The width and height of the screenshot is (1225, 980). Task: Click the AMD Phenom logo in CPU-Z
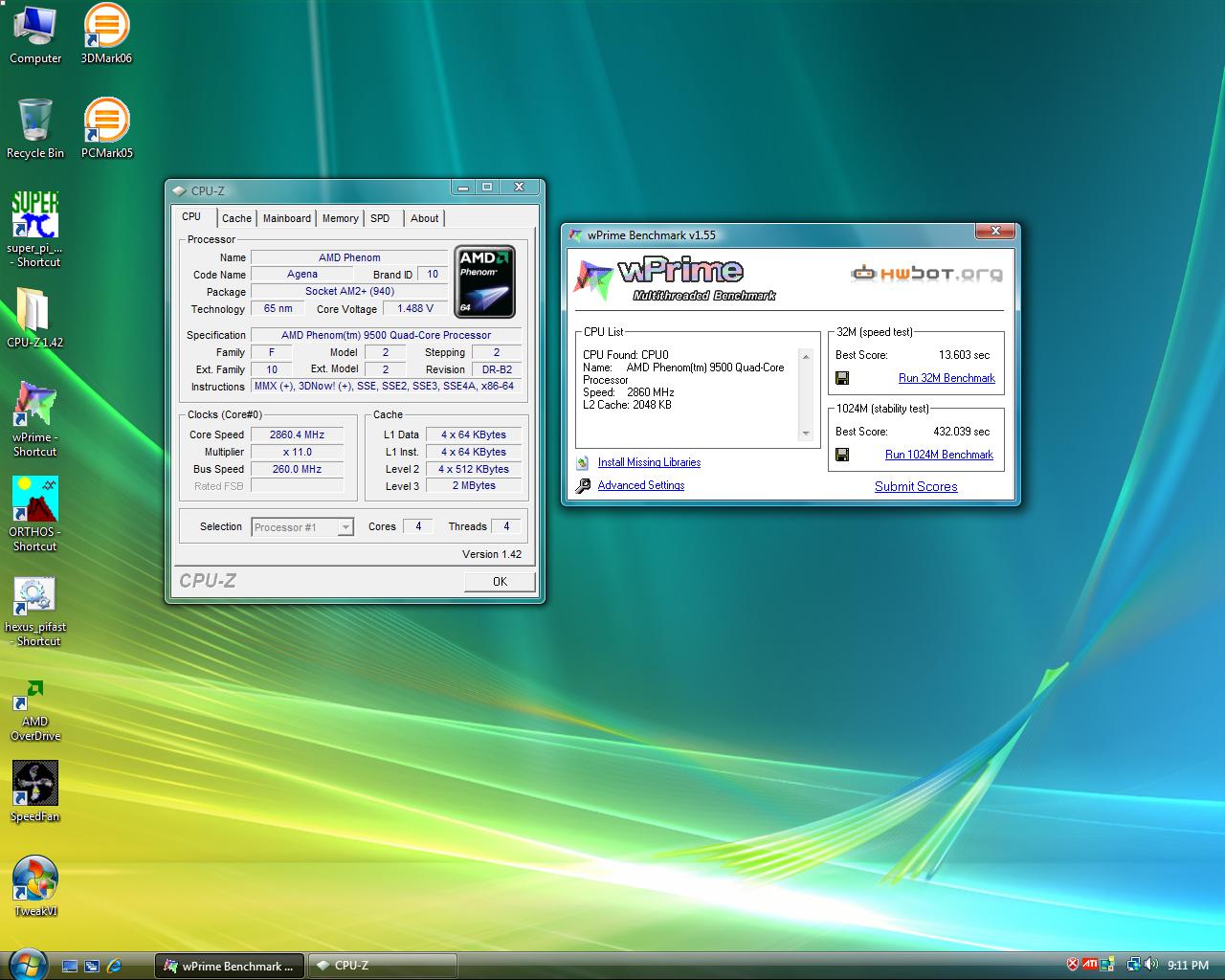click(484, 281)
